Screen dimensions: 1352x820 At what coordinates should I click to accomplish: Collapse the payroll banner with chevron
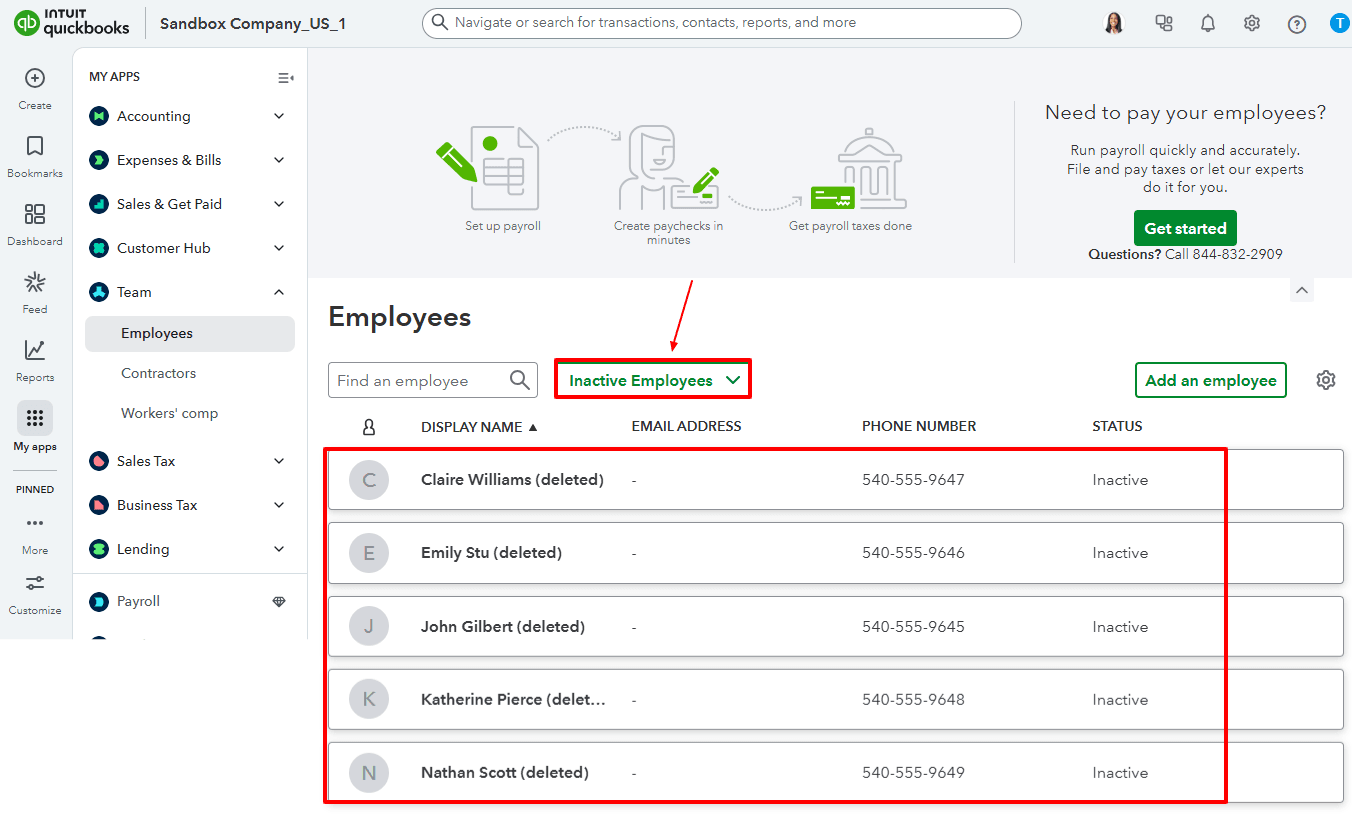(x=1301, y=290)
